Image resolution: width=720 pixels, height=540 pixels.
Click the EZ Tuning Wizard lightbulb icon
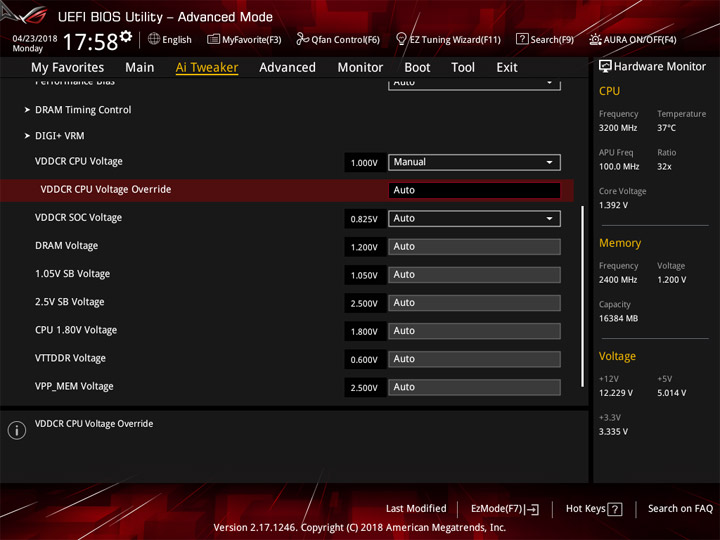pyautogui.click(x=401, y=39)
